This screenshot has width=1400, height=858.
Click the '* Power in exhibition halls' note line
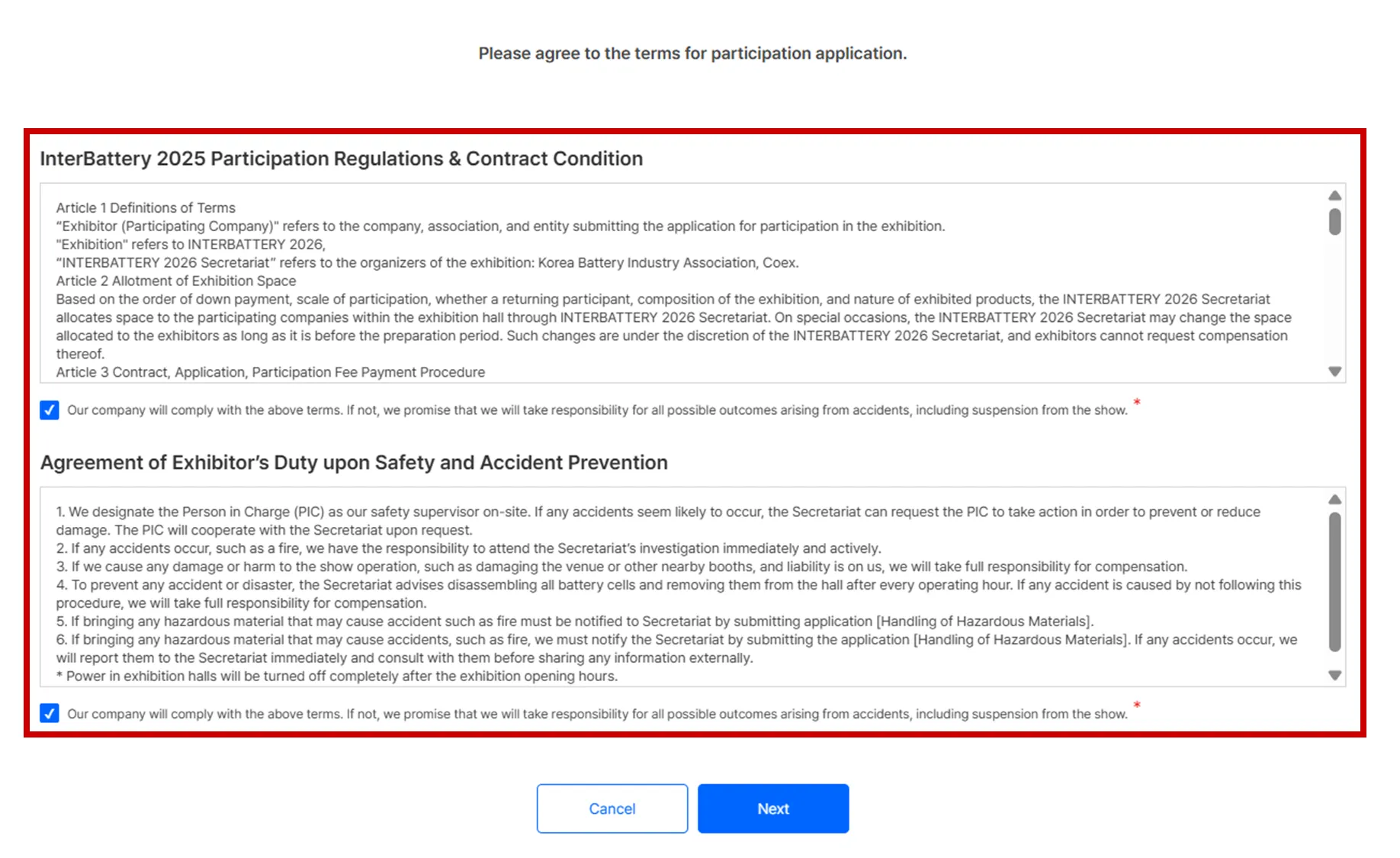[336, 676]
